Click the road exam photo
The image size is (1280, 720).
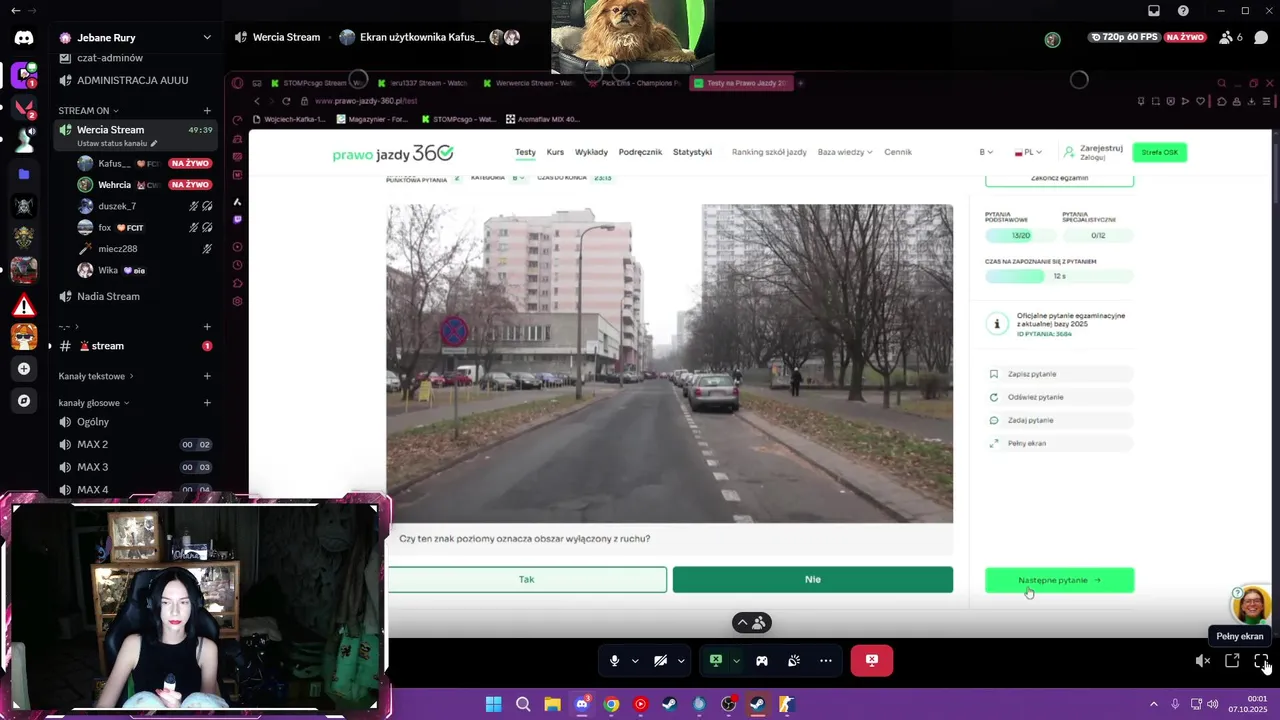click(x=670, y=363)
